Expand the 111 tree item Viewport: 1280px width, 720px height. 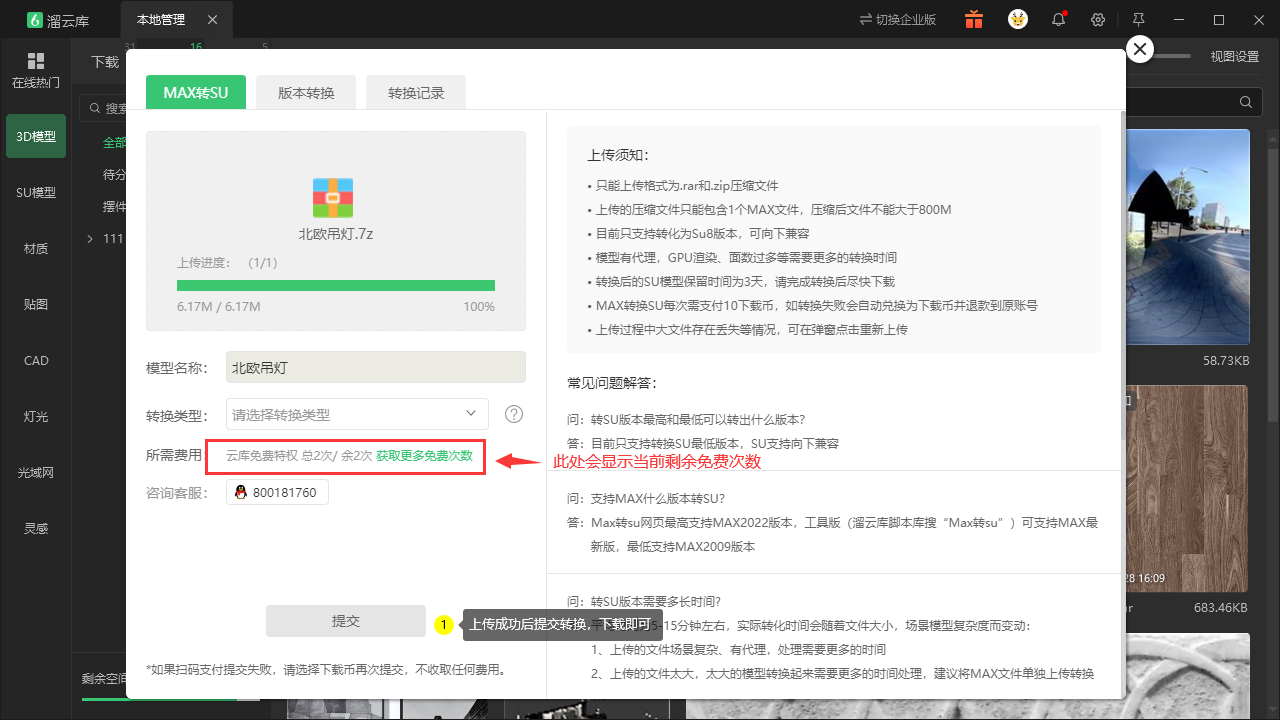(x=90, y=239)
